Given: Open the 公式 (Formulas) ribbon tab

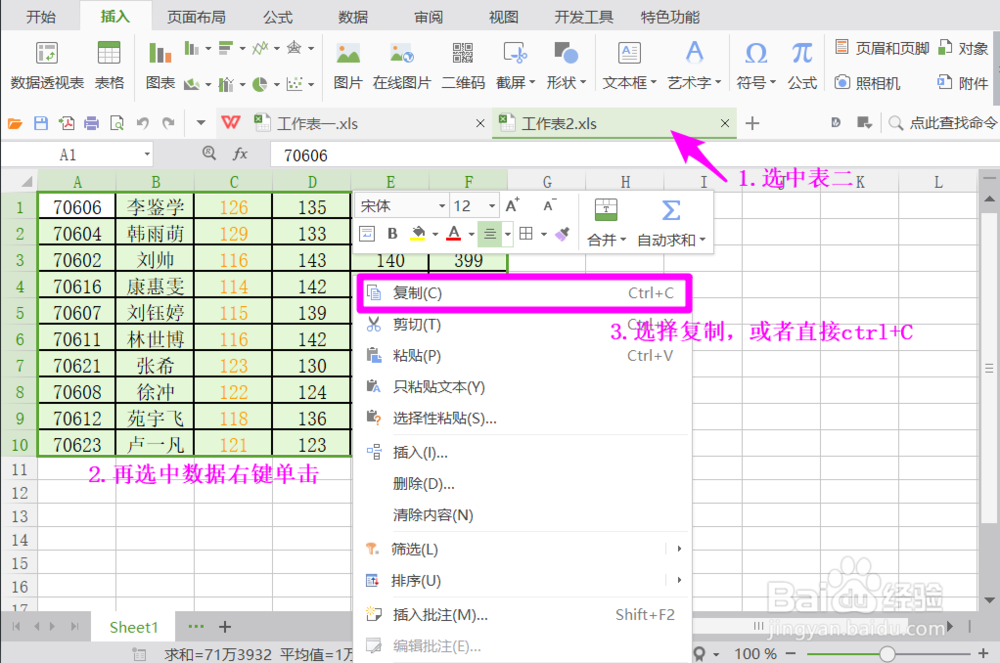Looking at the screenshot, I should pos(278,17).
